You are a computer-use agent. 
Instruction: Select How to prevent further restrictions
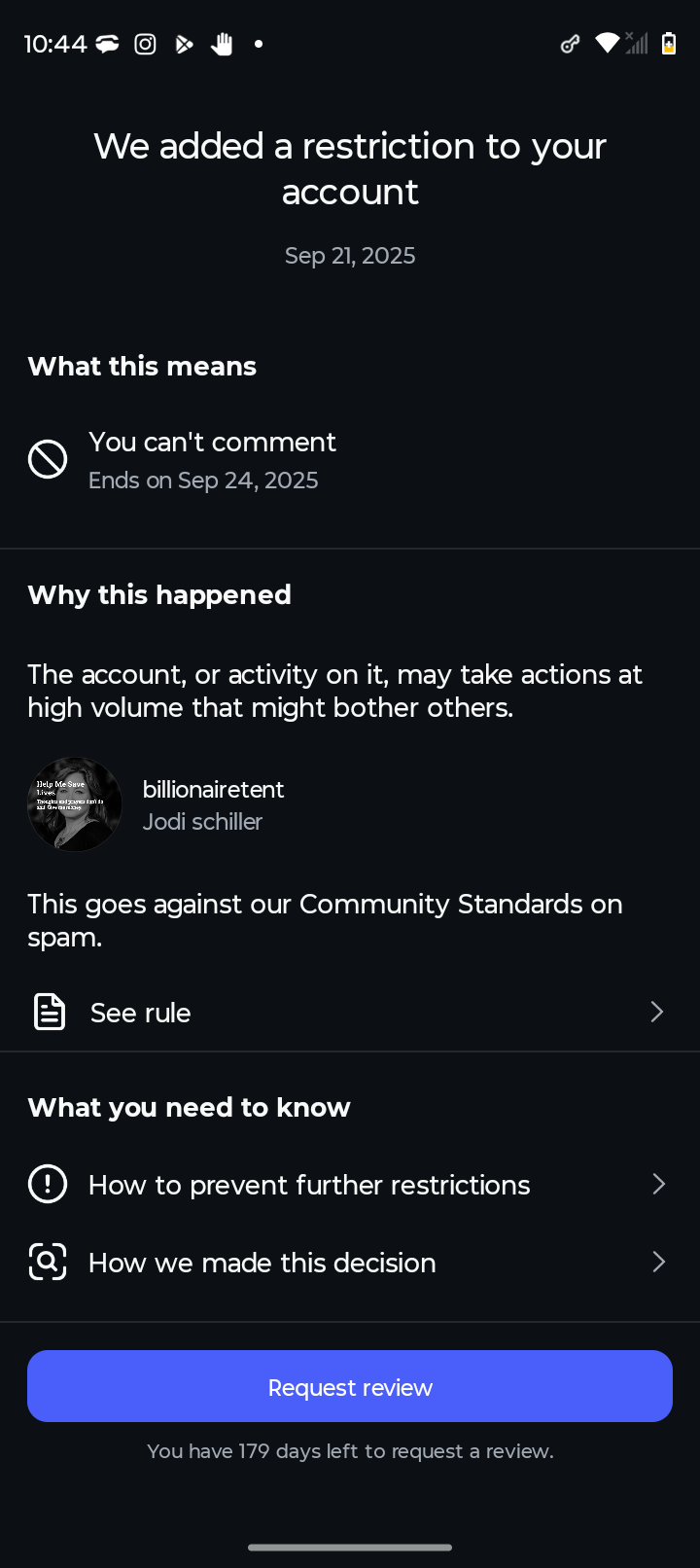pyautogui.click(x=309, y=1185)
